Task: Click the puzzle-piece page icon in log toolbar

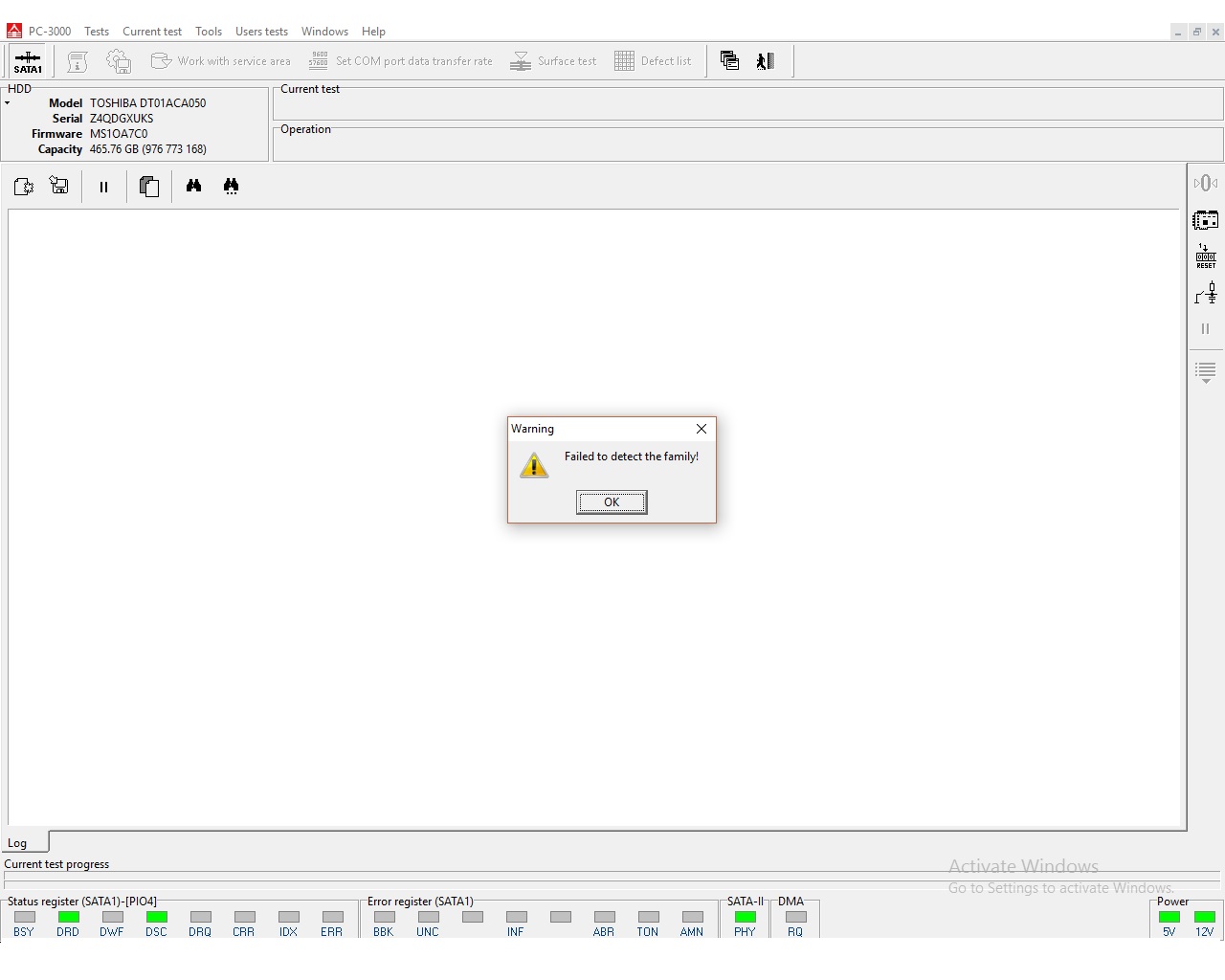Action: click(x=24, y=187)
